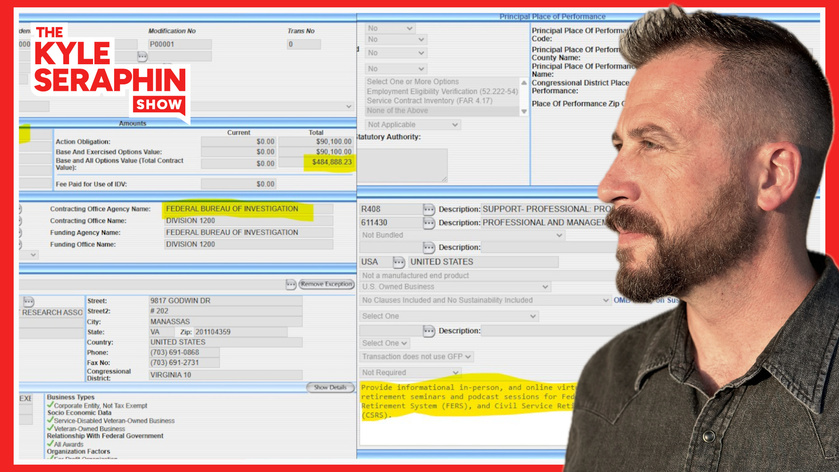Open the No dropdown directly above the options list
The image size is (839, 472).
(x=396, y=68)
